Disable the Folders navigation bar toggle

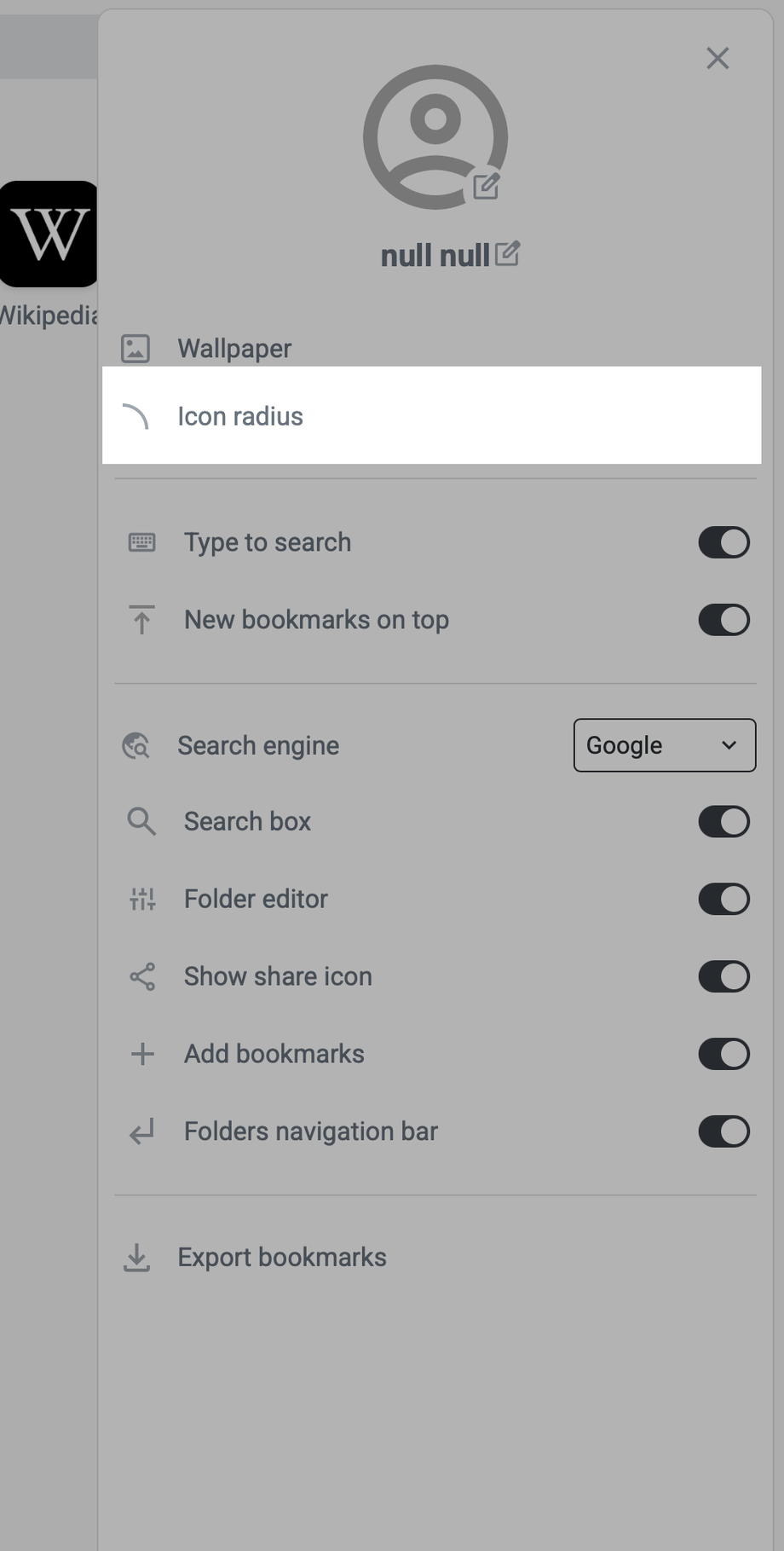(723, 1131)
